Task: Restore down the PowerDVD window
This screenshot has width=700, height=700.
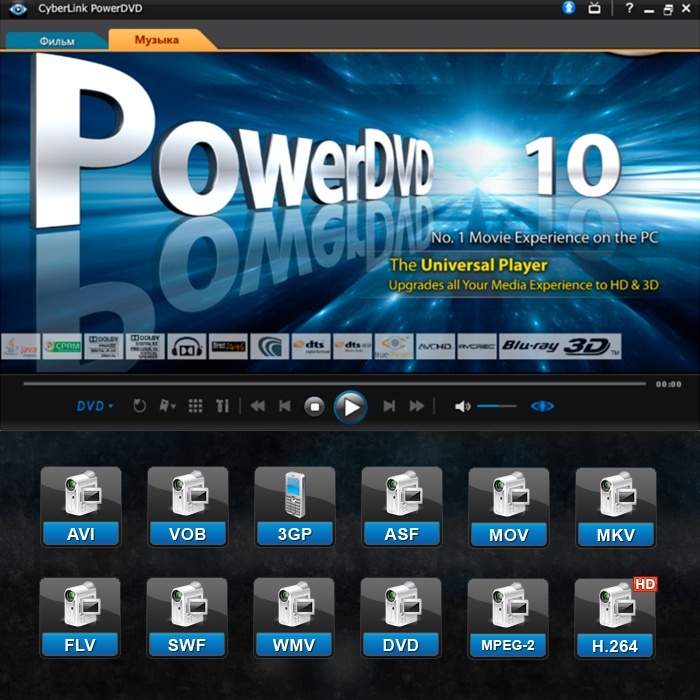Action: pyautogui.click(x=668, y=9)
